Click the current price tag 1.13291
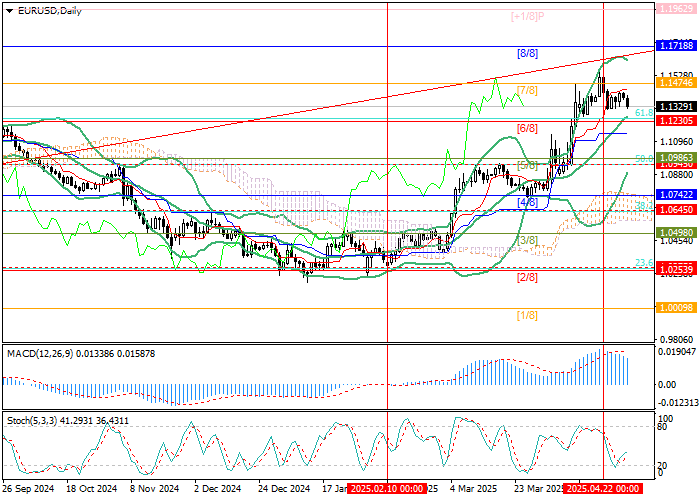700x500 pixels. pos(677,105)
